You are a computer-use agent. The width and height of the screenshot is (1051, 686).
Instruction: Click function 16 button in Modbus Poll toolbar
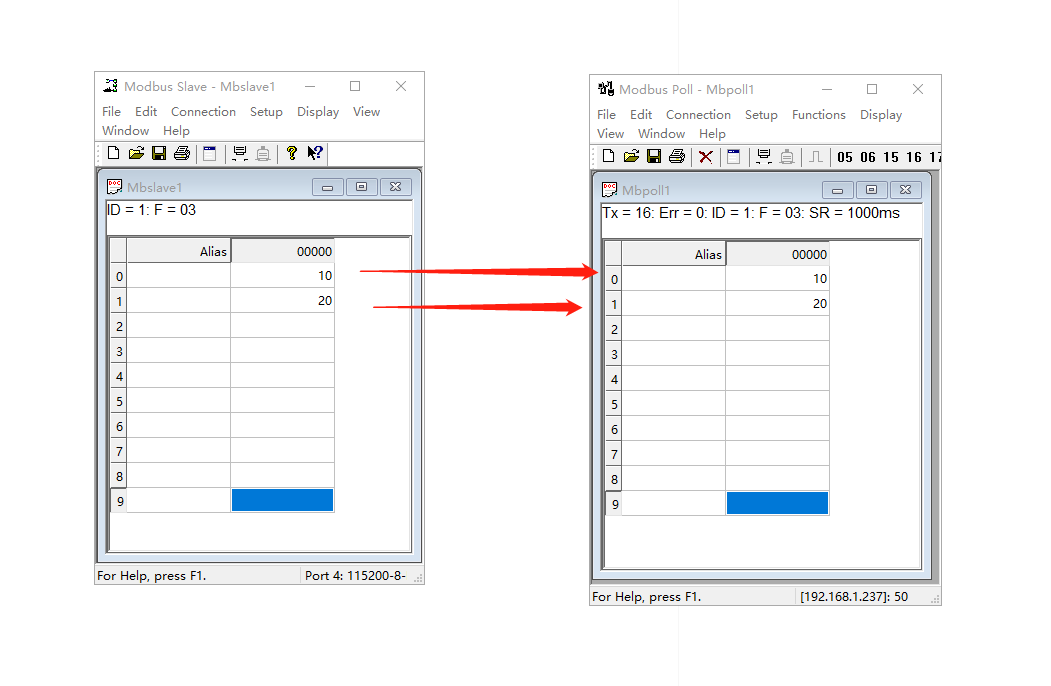point(914,157)
